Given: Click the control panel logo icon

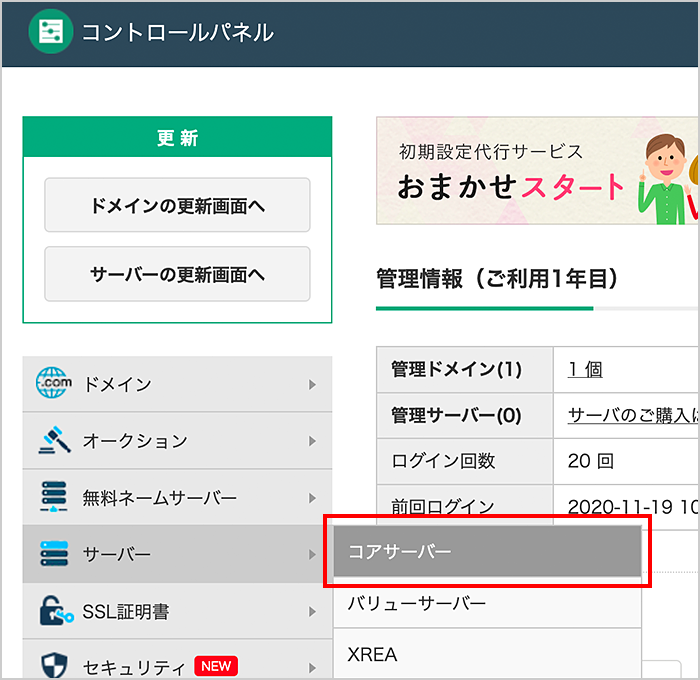Looking at the screenshot, I should tap(50, 32).
